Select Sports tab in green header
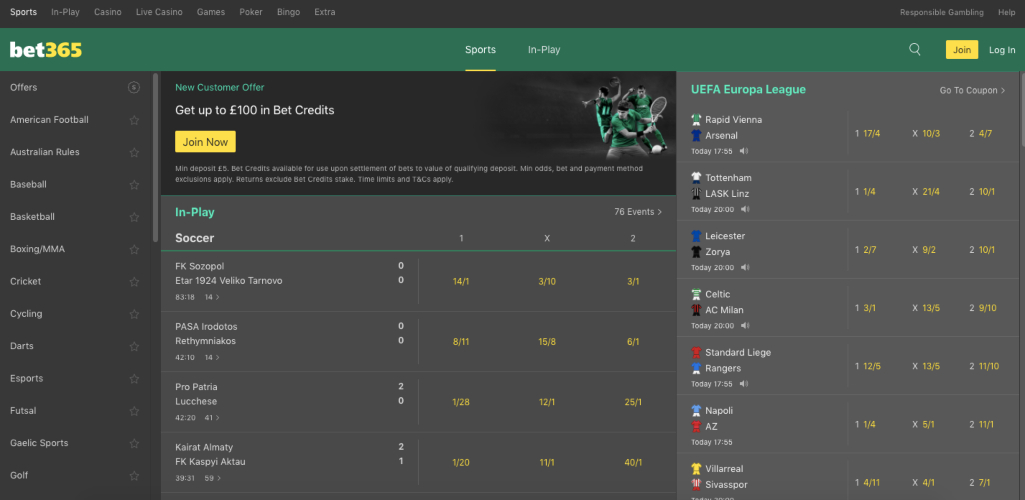This screenshot has width=1025, height=500. point(480,50)
